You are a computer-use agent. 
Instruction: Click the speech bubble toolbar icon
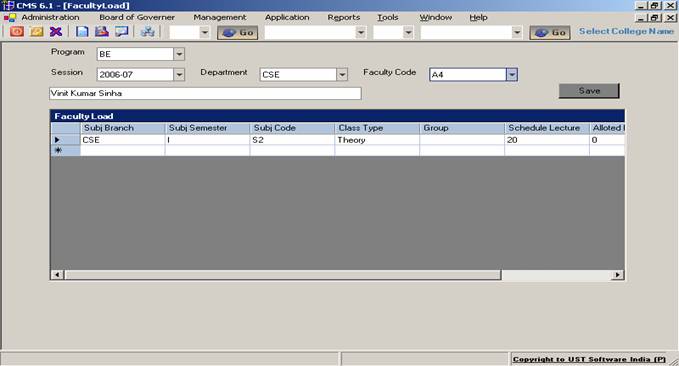click(x=122, y=32)
